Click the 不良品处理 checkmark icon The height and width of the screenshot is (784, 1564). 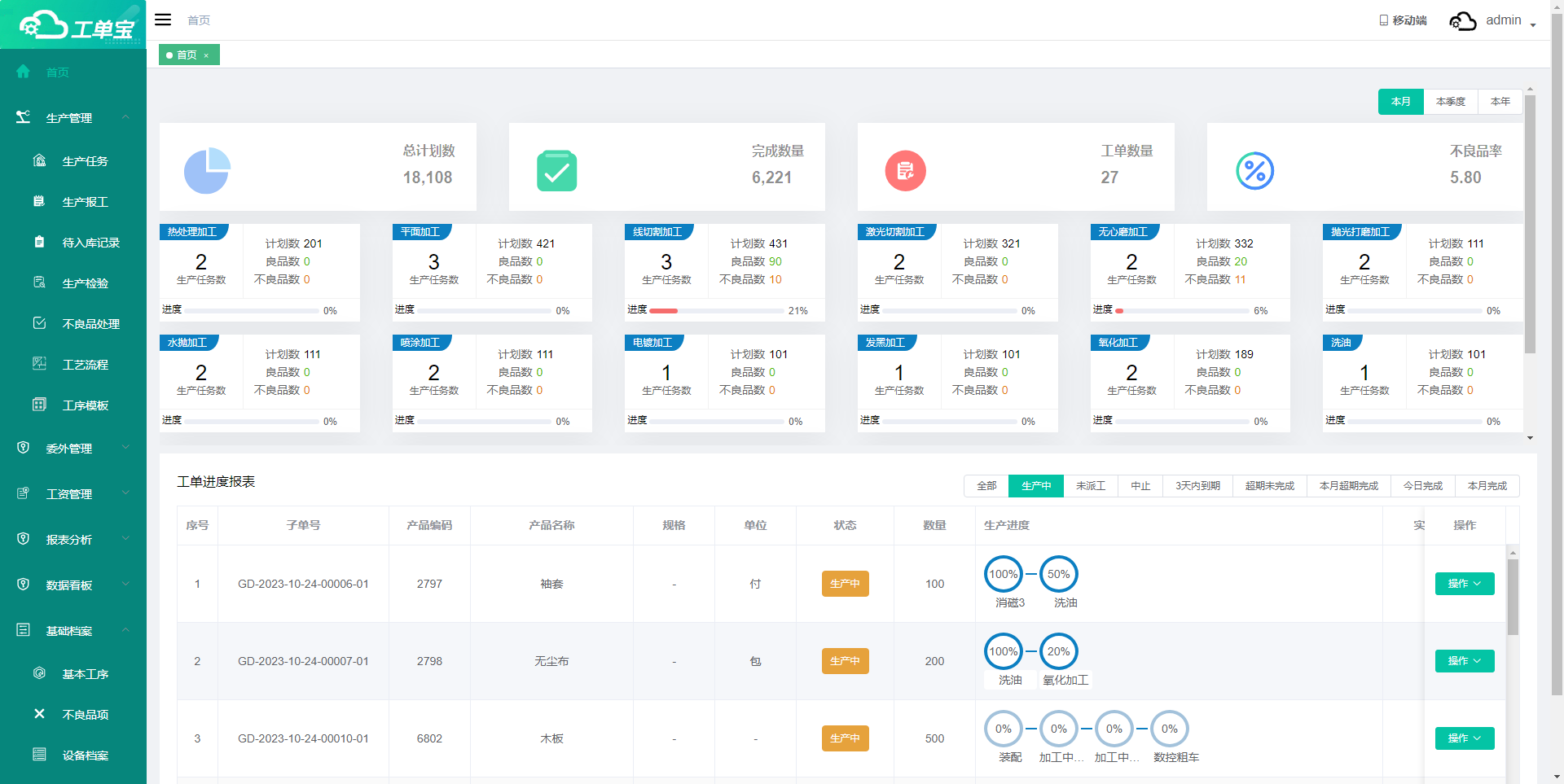39,323
